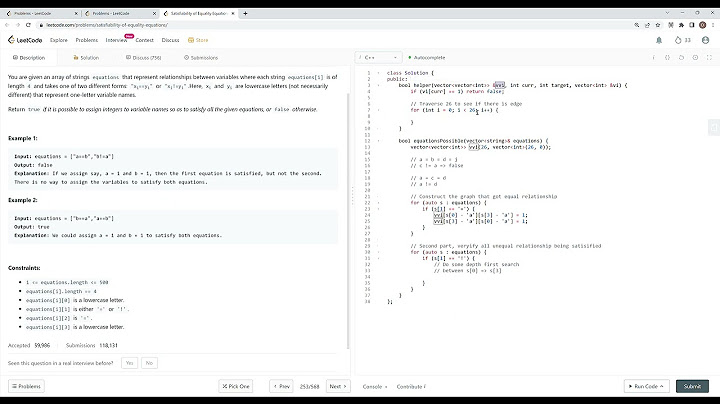Viewport: 720px width, 404px height.
Task: Click the site lock icon in address bar
Action: (41, 25)
